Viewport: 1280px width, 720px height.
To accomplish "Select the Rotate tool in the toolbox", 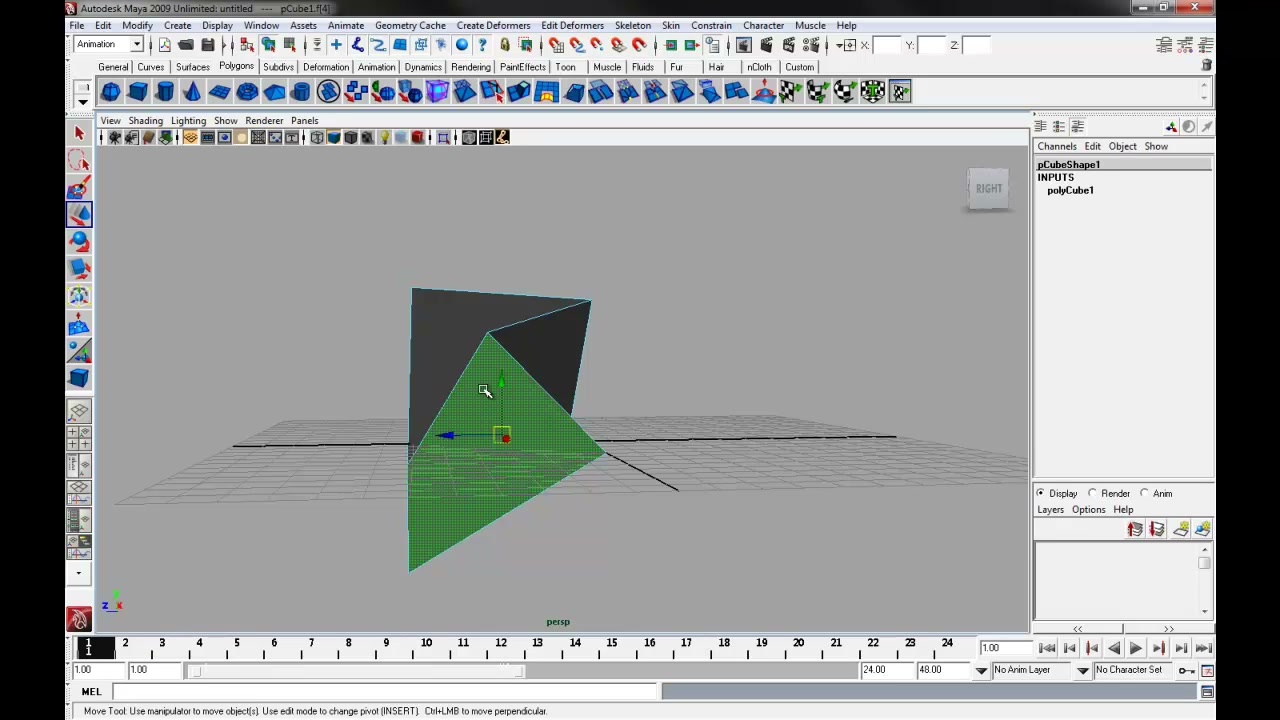I will tap(79, 241).
